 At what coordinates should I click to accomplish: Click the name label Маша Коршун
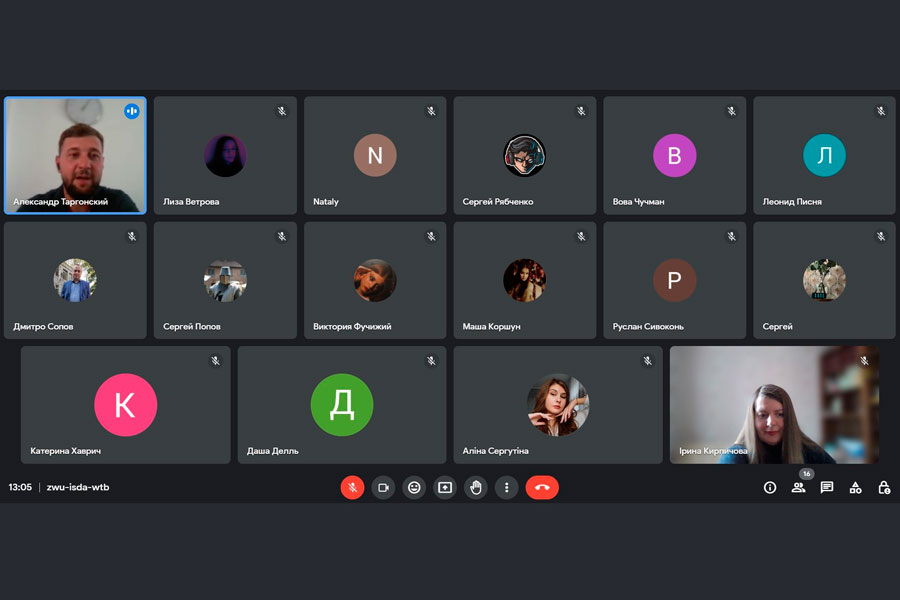(x=491, y=327)
